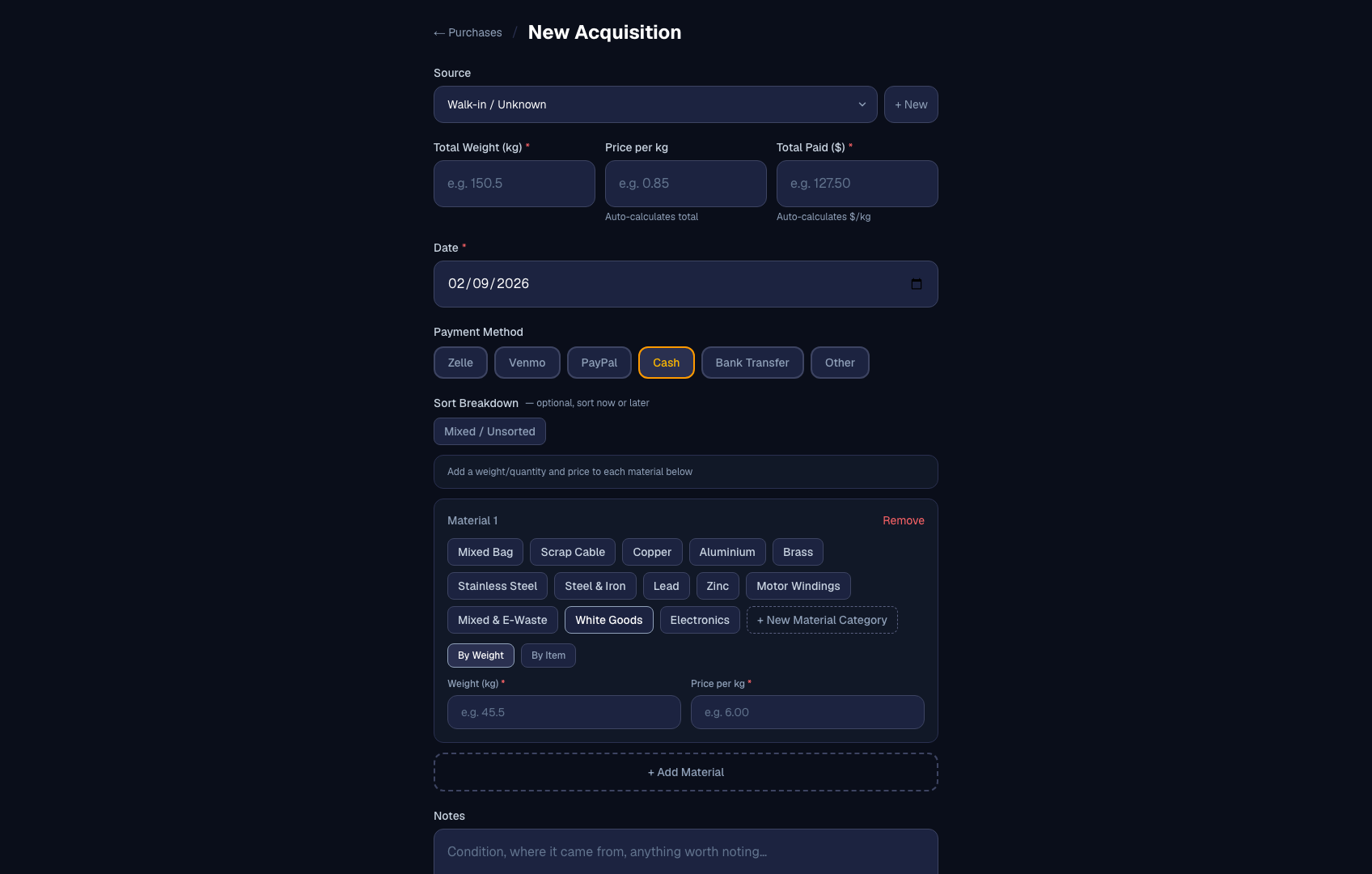The image size is (1372, 874).
Task: Focus the Total Weight (kg) field
Action: click(x=514, y=184)
